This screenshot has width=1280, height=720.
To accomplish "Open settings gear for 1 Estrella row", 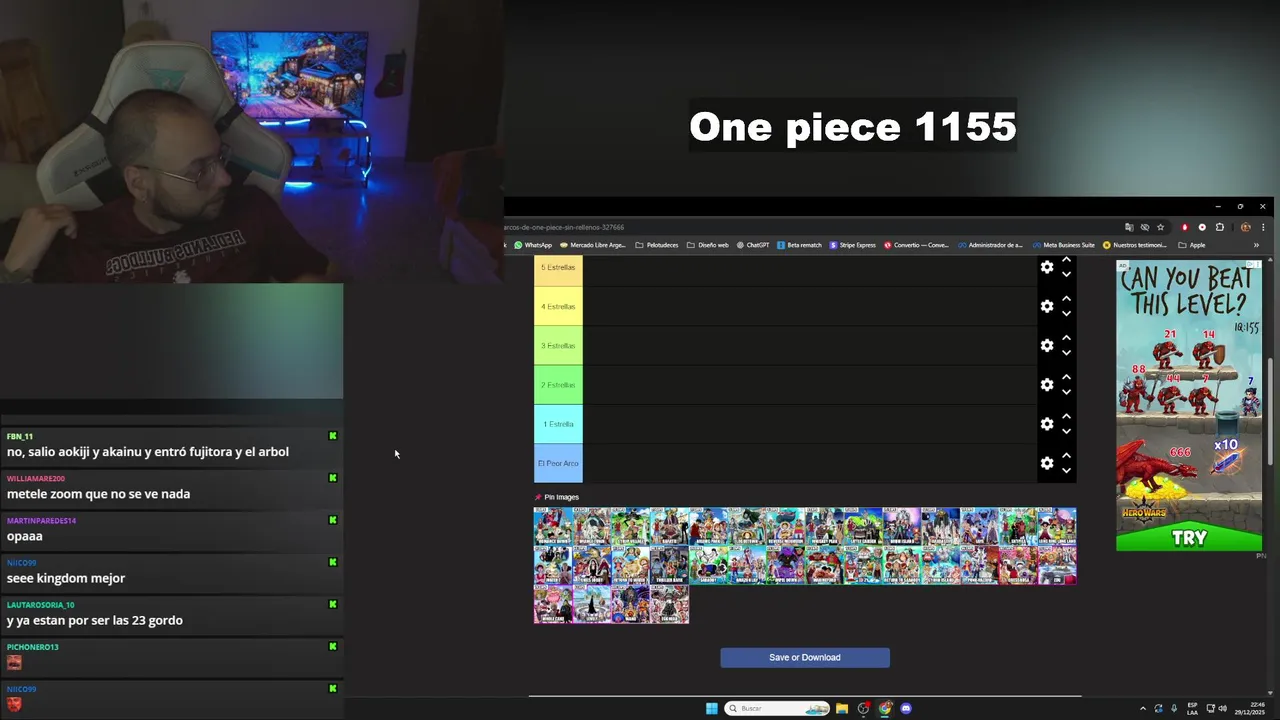I will coord(1047,424).
